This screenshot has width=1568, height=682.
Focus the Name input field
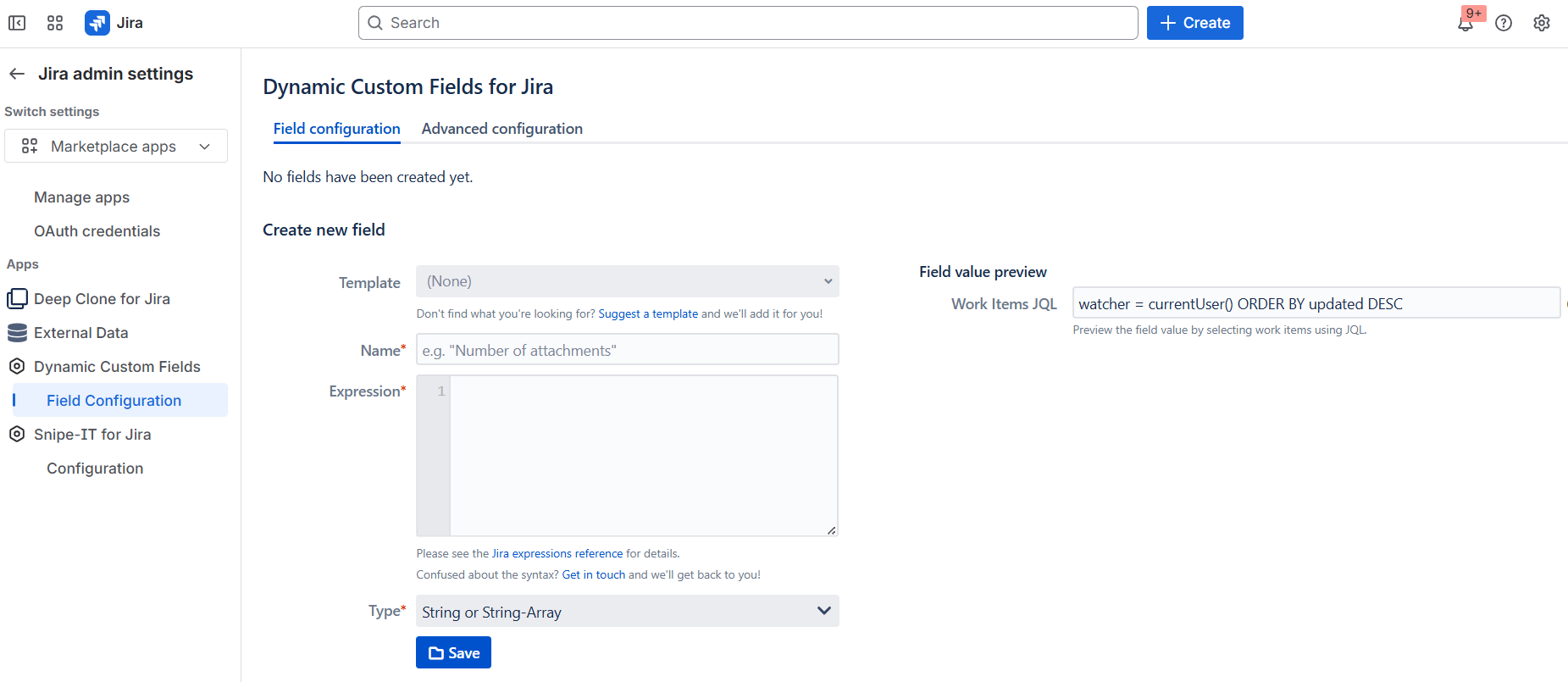click(627, 350)
